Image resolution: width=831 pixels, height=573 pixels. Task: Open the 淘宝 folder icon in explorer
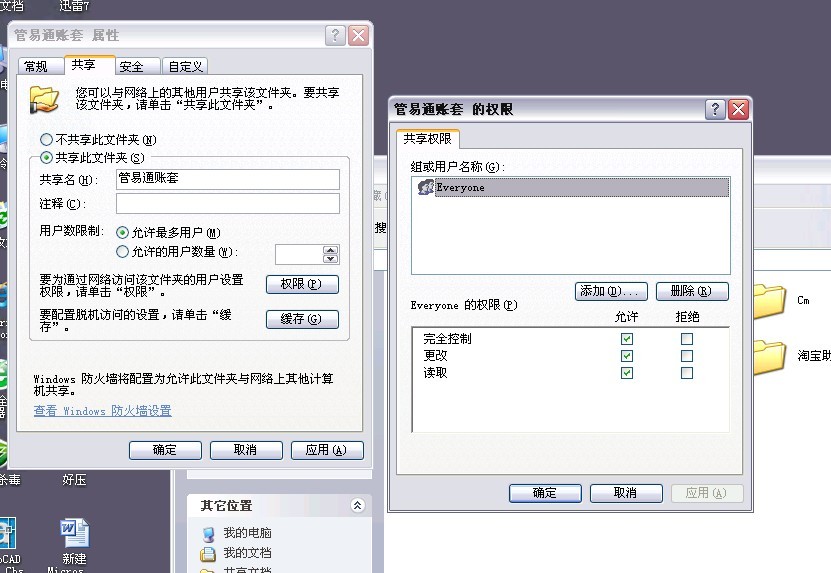pyautogui.click(x=768, y=356)
